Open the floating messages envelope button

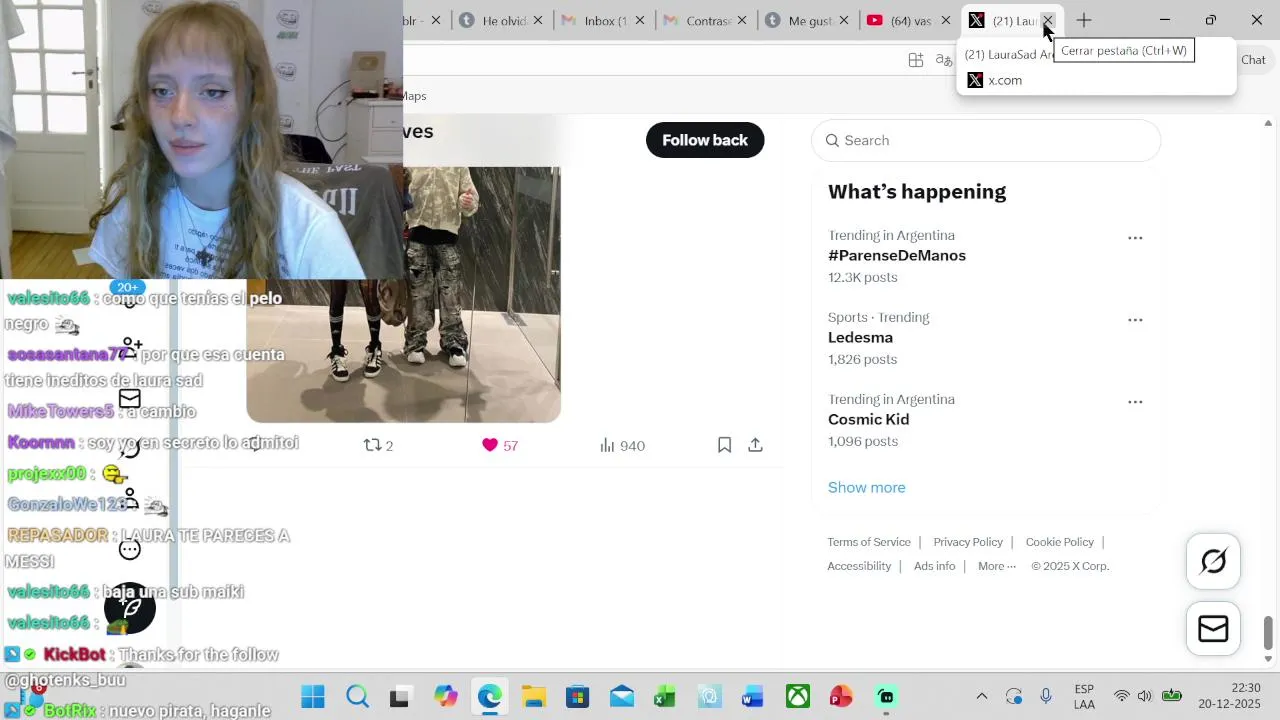click(x=1213, y=628)
